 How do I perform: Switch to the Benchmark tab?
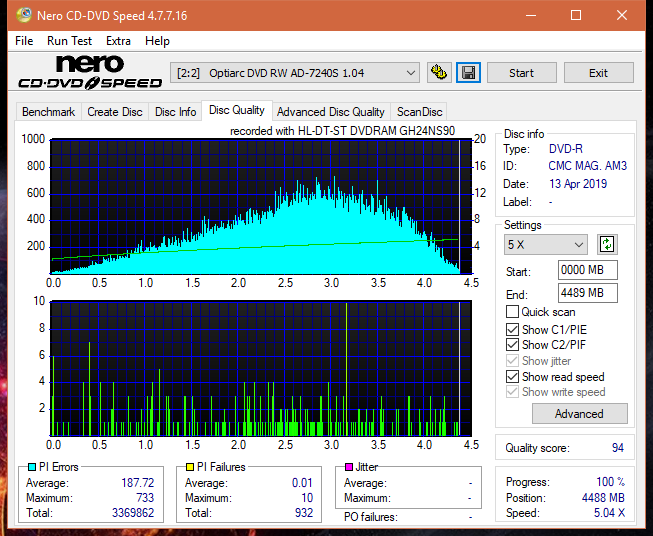click(49, 112)
